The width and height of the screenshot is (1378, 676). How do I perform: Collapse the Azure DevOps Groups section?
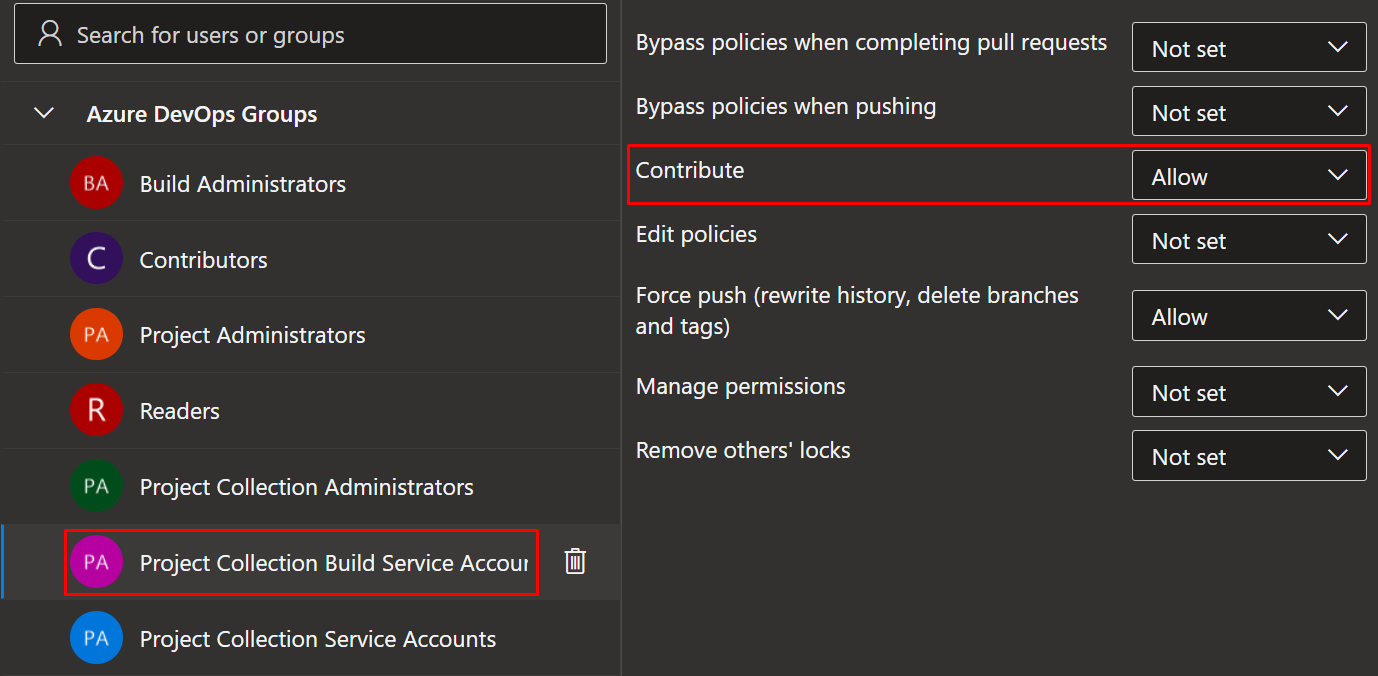(43, 113)
